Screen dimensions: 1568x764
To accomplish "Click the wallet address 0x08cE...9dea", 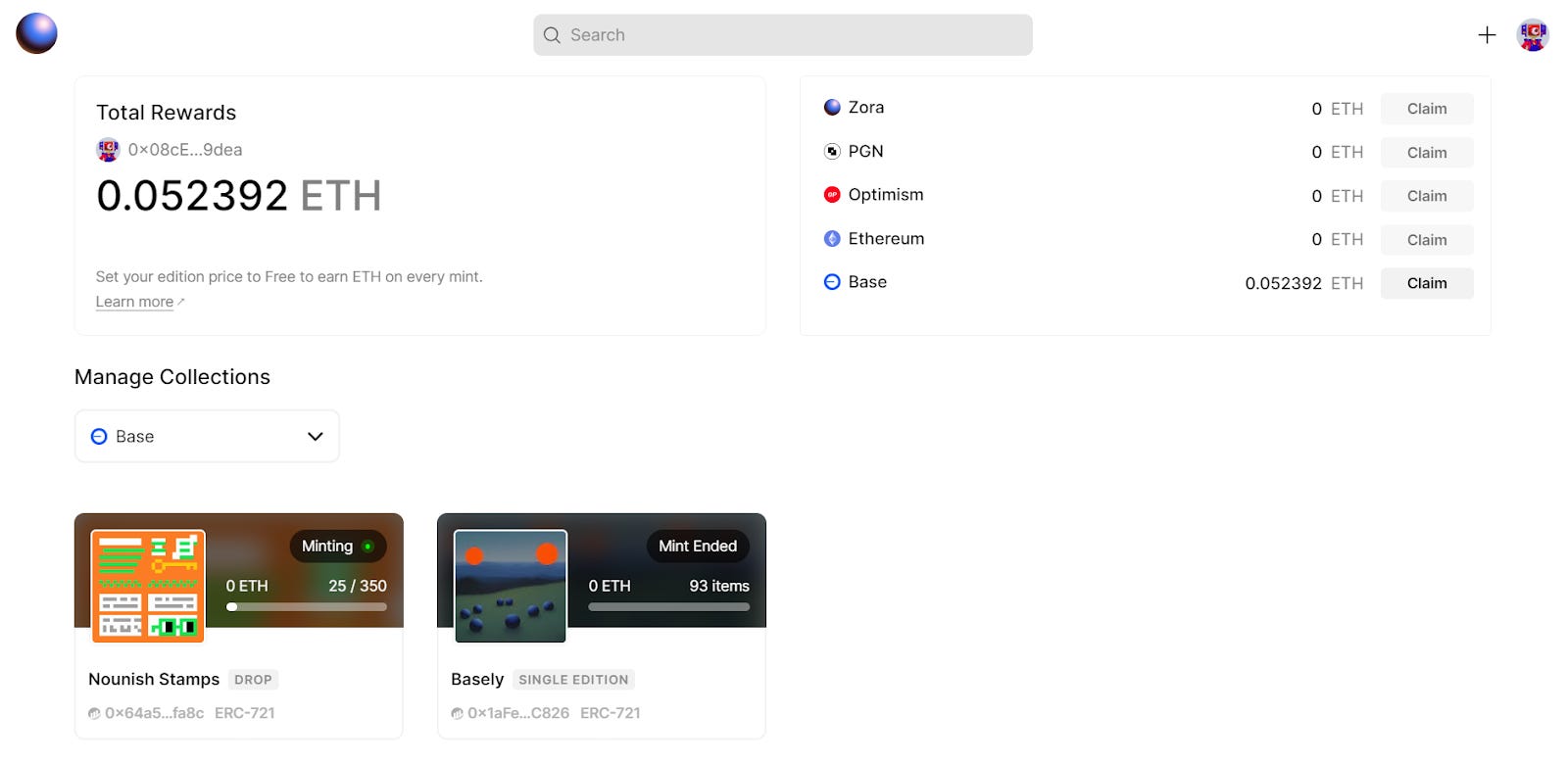I will 185,150.
